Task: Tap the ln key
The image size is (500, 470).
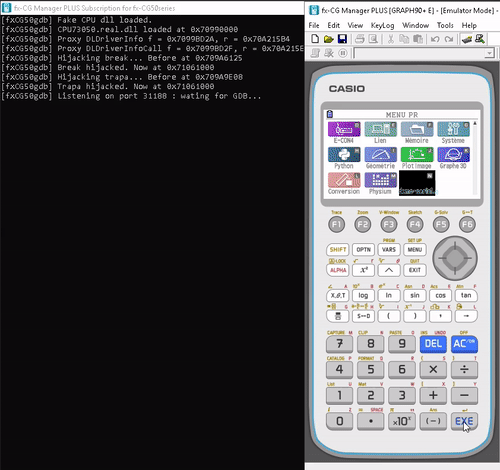Action: (x=389, y=295)
